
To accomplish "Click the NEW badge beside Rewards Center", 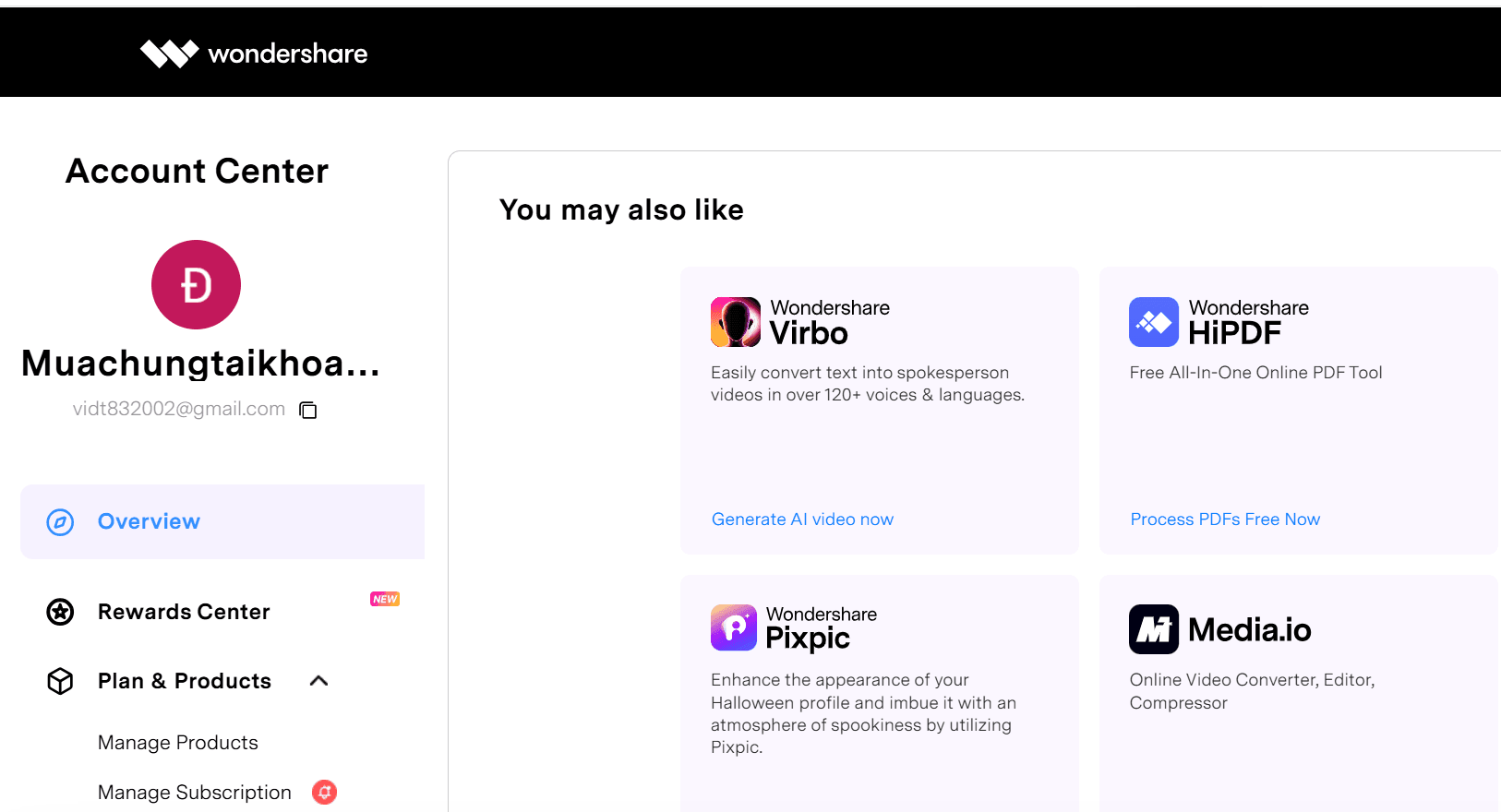I will click(x=385, y=599).
